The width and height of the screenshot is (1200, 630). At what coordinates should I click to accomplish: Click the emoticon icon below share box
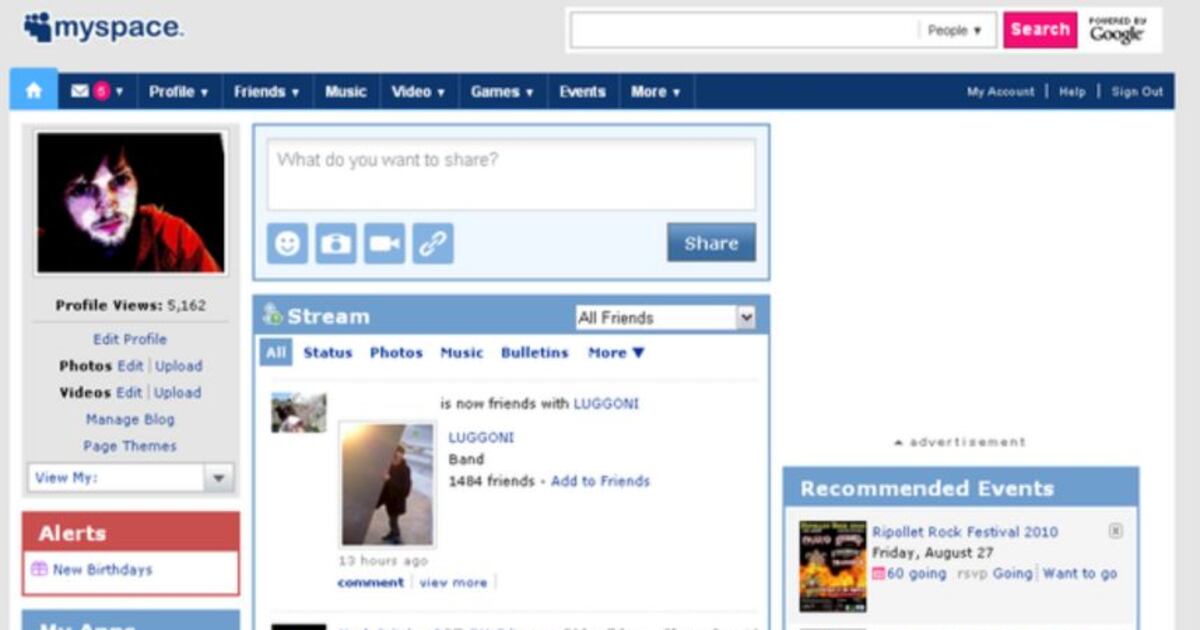click(287, 241)
